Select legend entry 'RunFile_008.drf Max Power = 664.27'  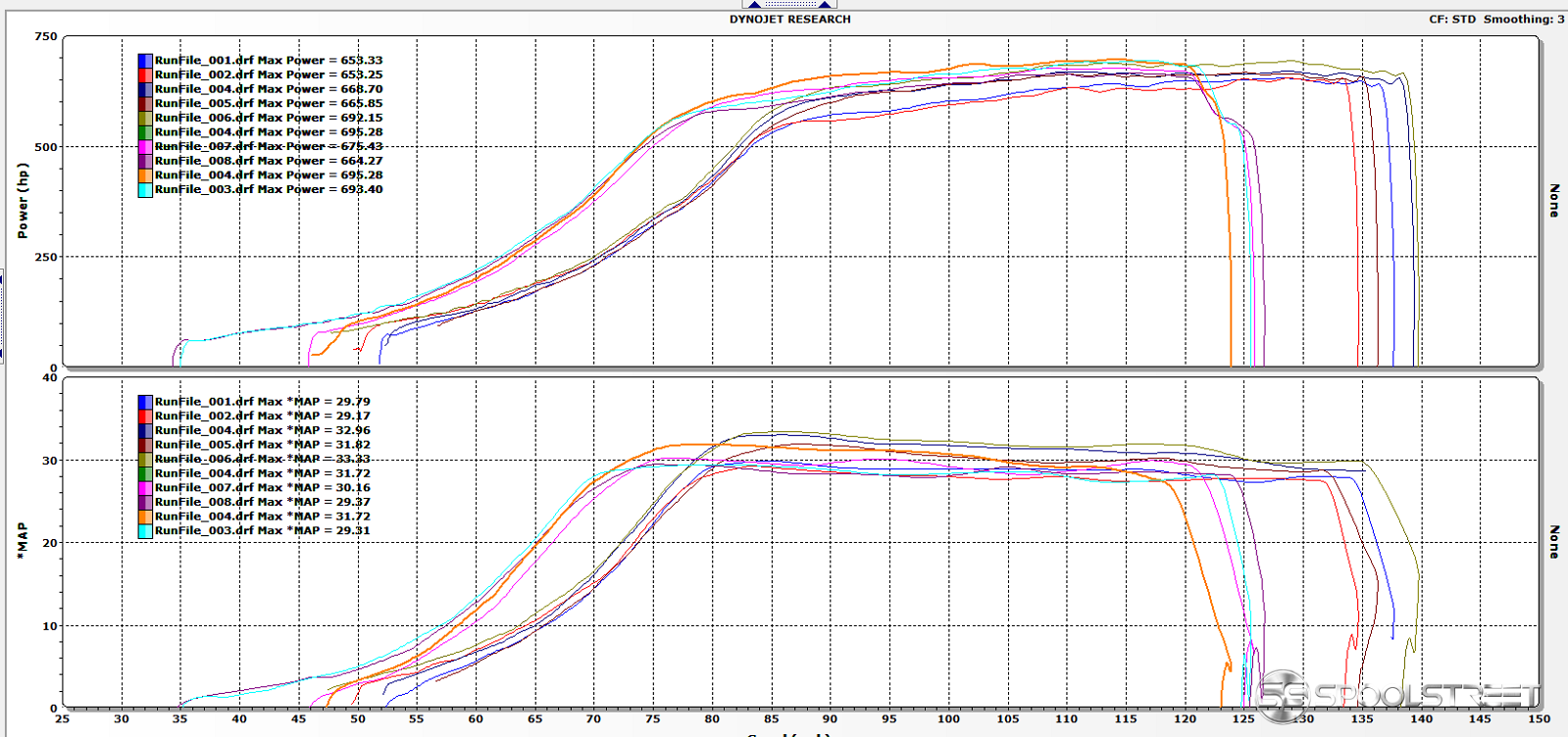tap(269, 161)
